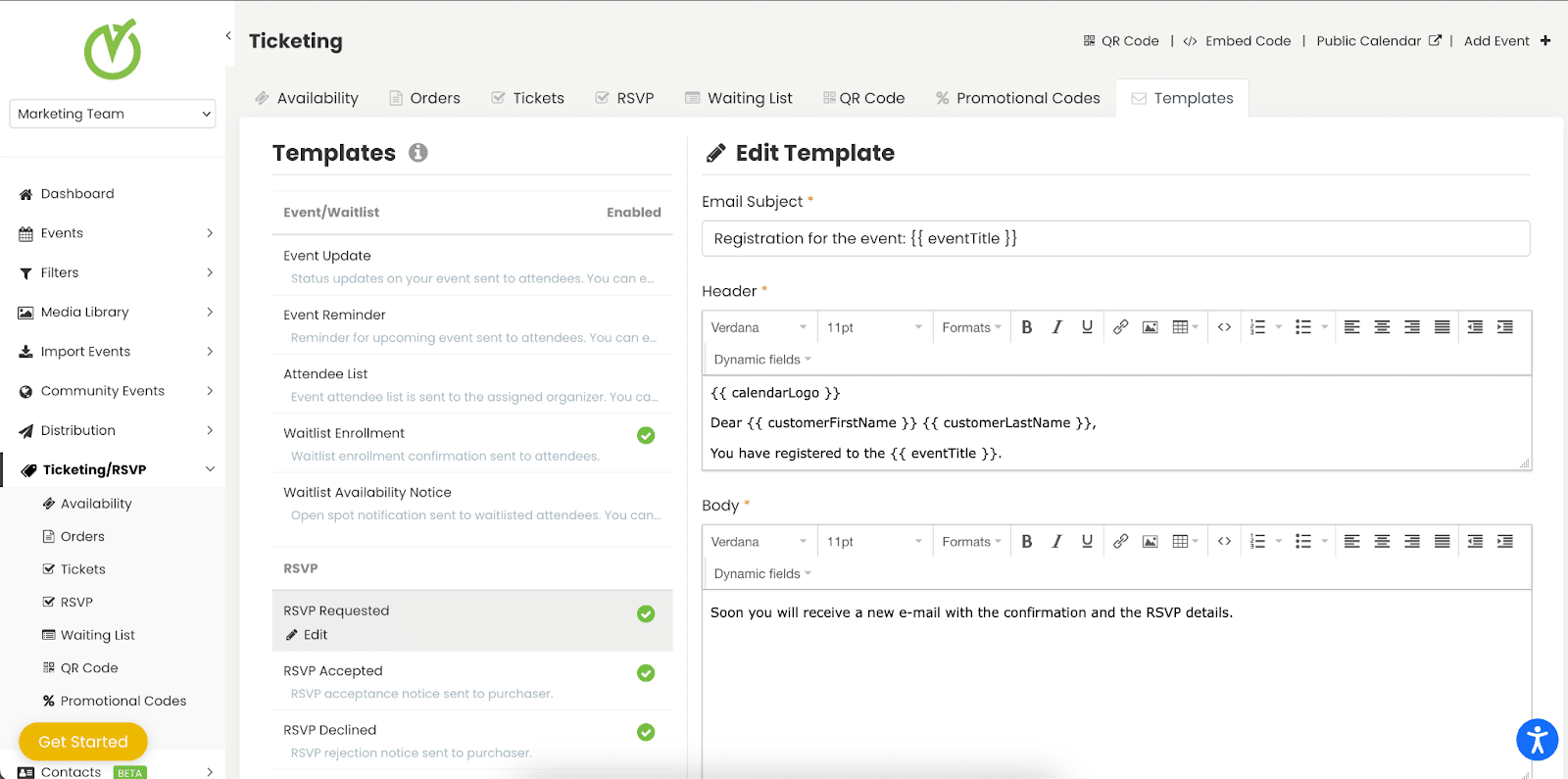Open Formats dropdown in Body toolbar
1568x779 pixels.
(970, 542)
